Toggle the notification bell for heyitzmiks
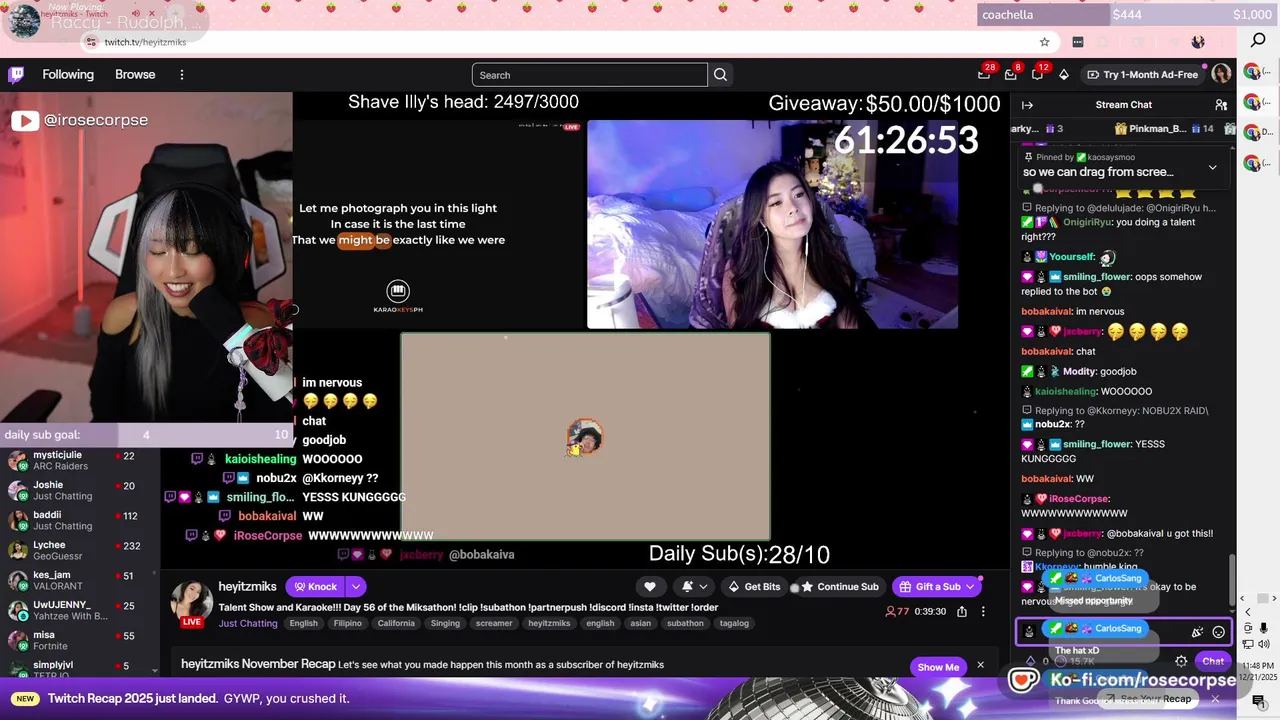Image resolution: width=1280 pixels, height=720 pixels. [694, 587]
